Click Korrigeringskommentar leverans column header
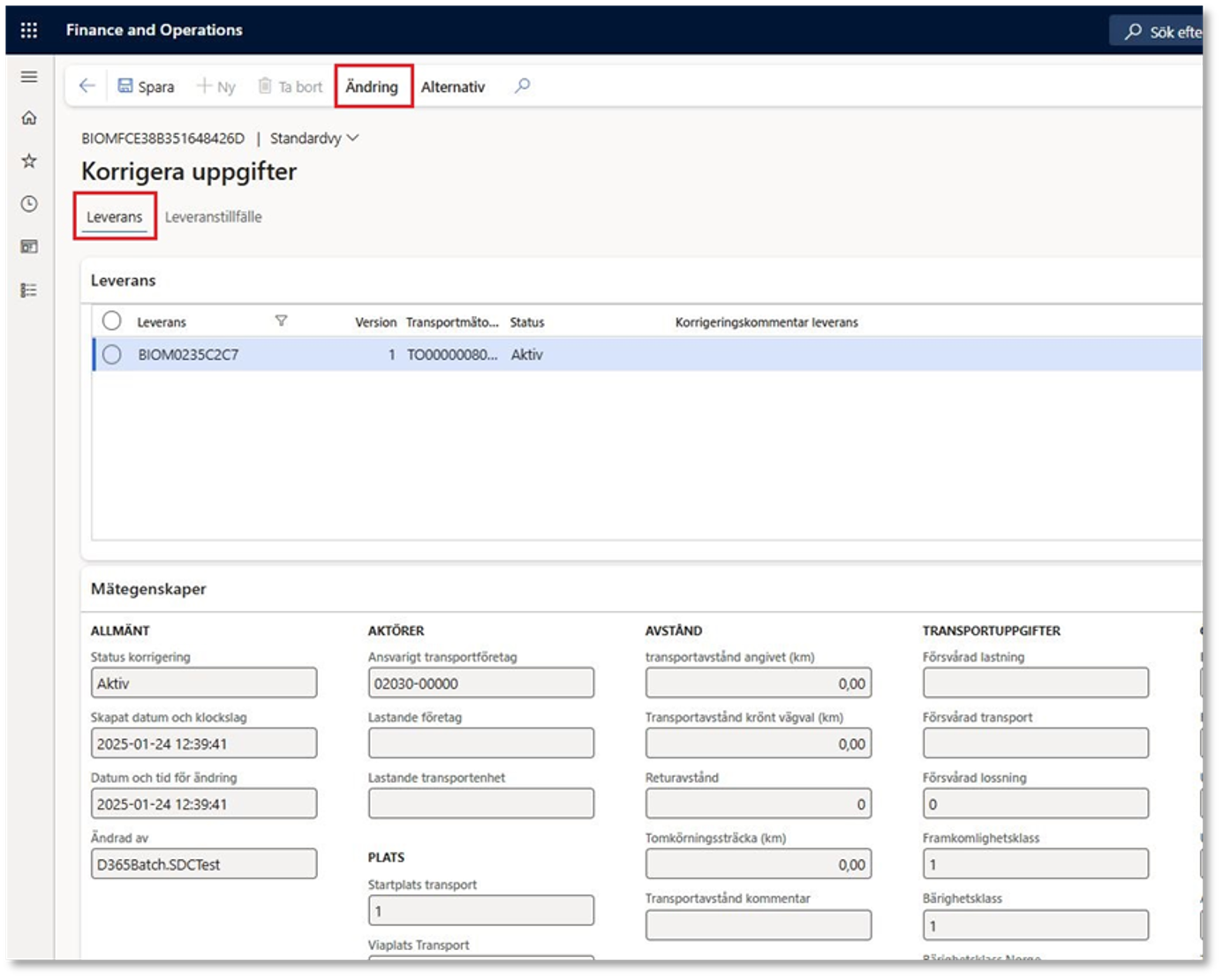The width and height of the screenshot is (1223, 980). 766,322
